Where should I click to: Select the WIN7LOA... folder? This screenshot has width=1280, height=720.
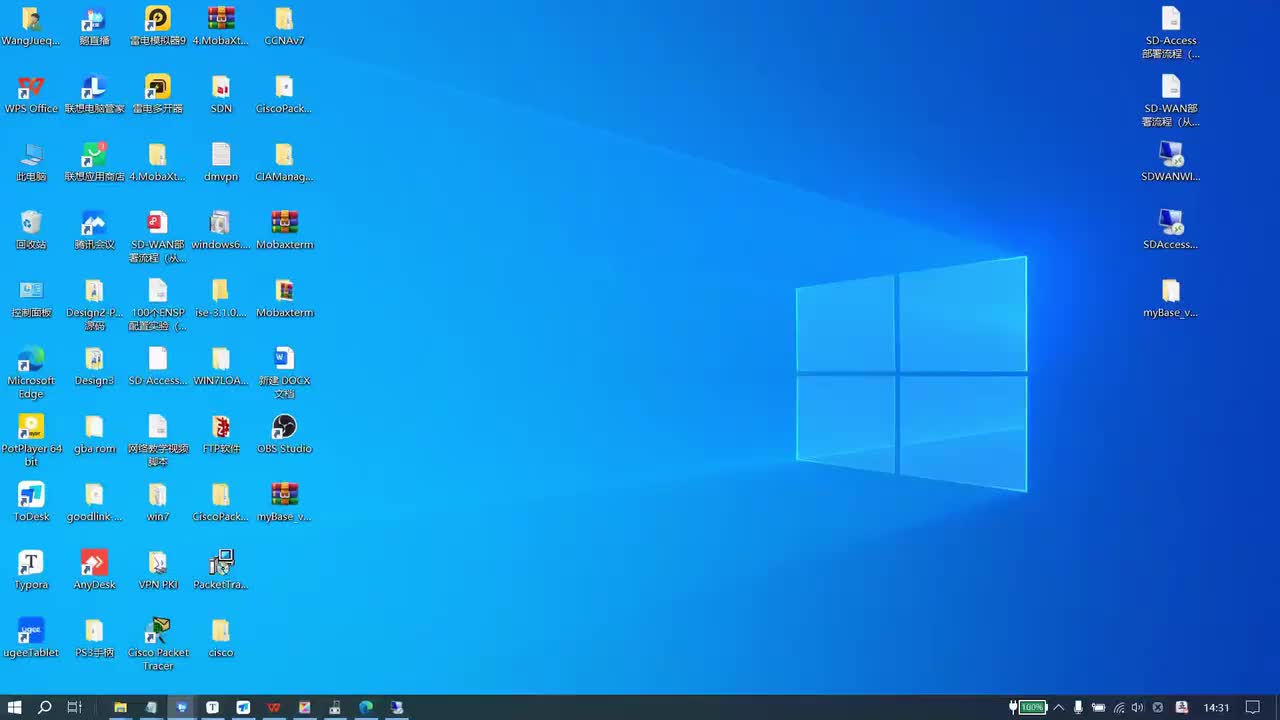221,366
